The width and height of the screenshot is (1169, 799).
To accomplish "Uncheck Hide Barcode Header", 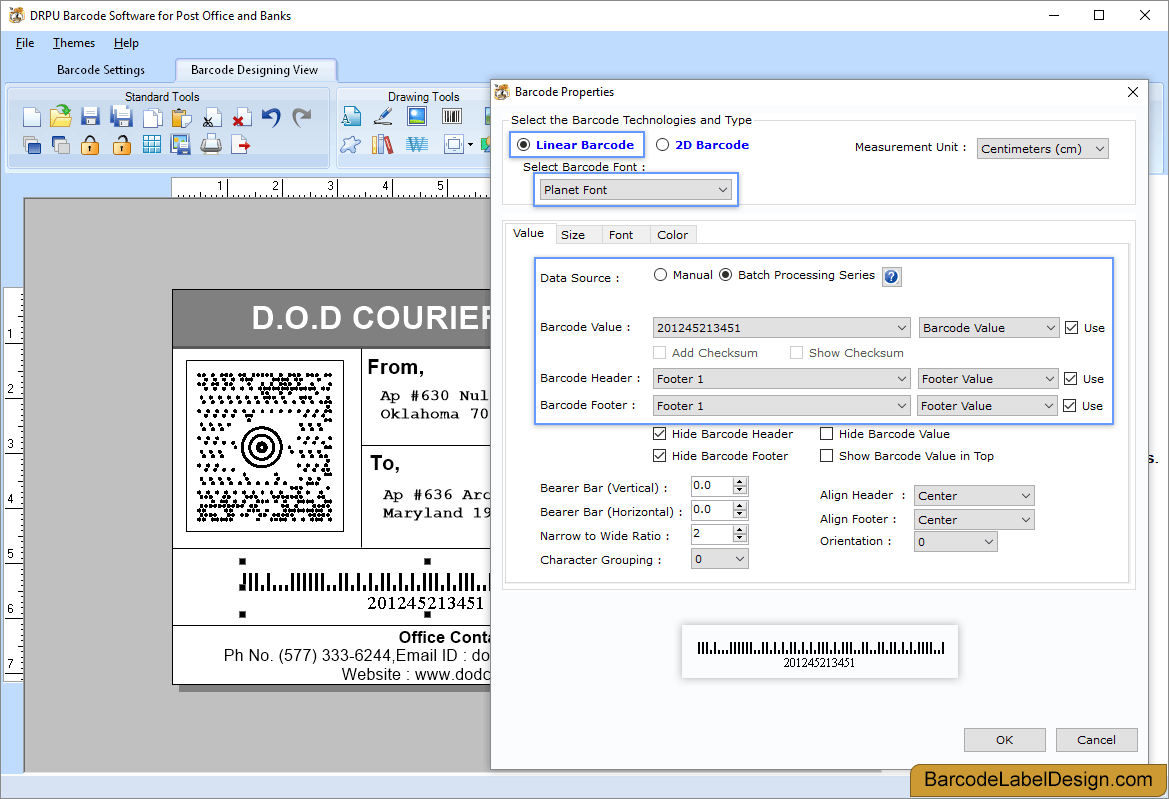I will point(659,434).
